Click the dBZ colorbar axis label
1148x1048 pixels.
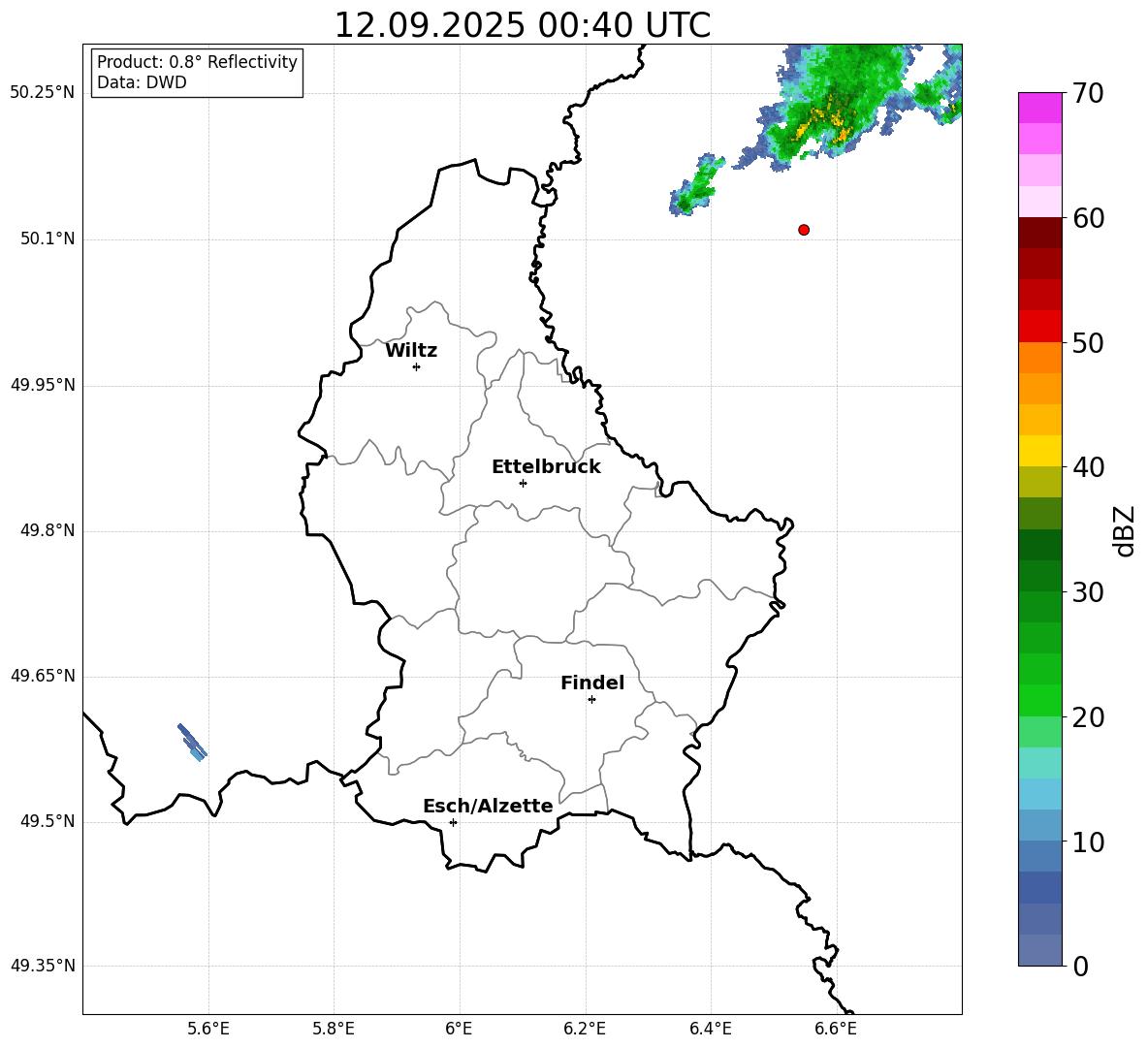coord(1123,531)
